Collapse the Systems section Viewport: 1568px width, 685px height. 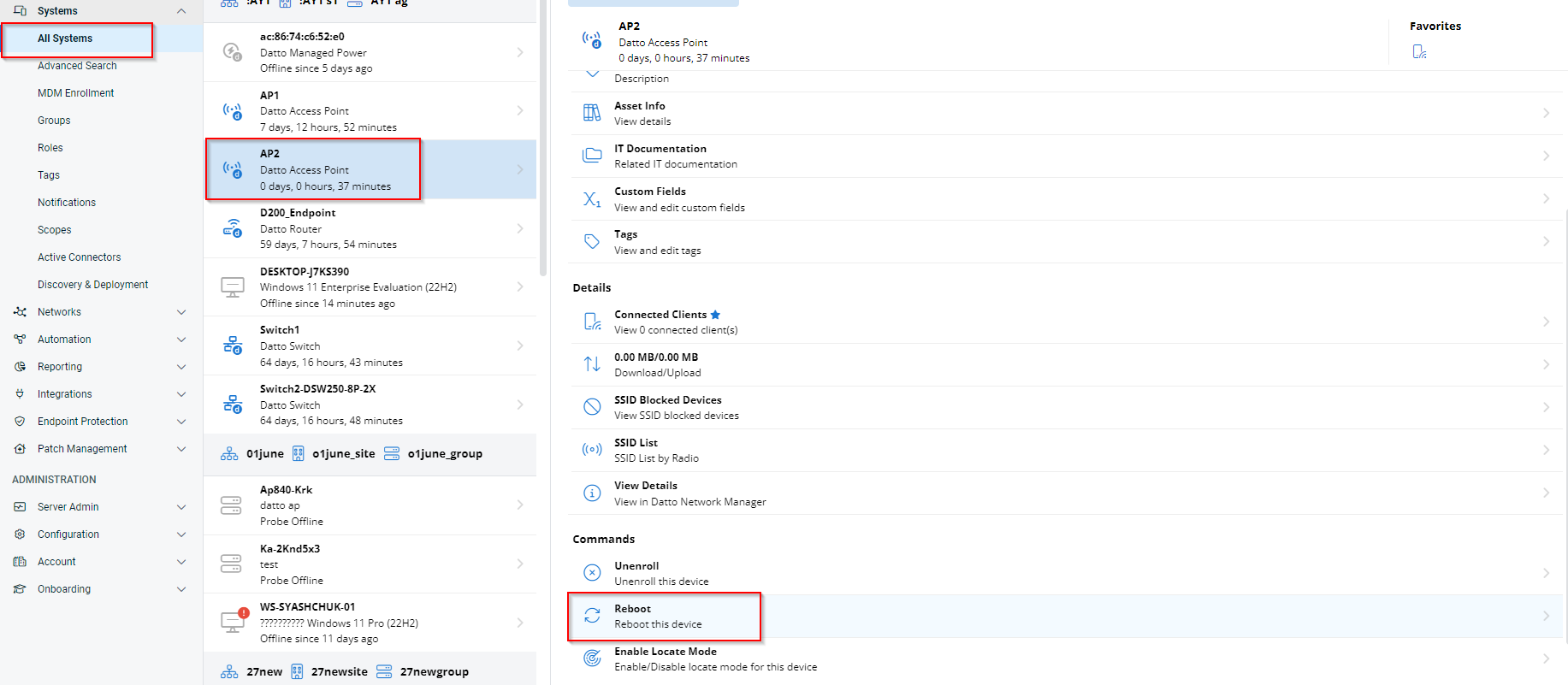[181, 11]
